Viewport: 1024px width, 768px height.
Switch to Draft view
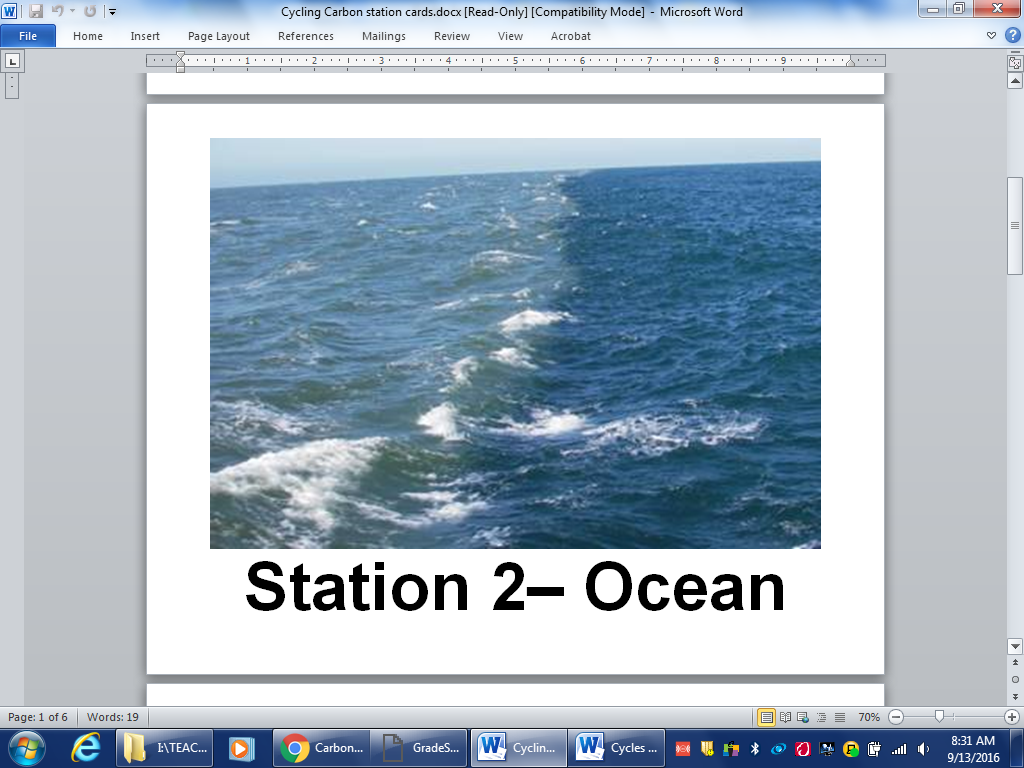tap(839, 717)
